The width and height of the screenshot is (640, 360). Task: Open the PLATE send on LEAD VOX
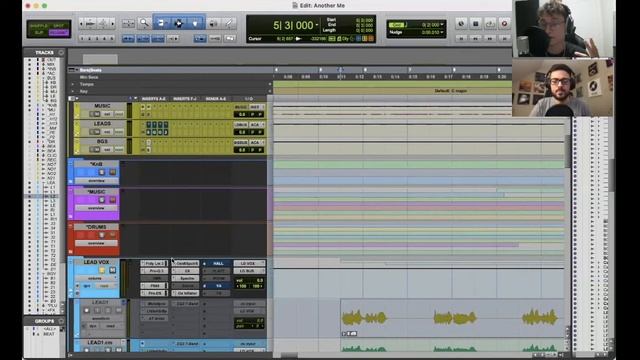point(218,271)
